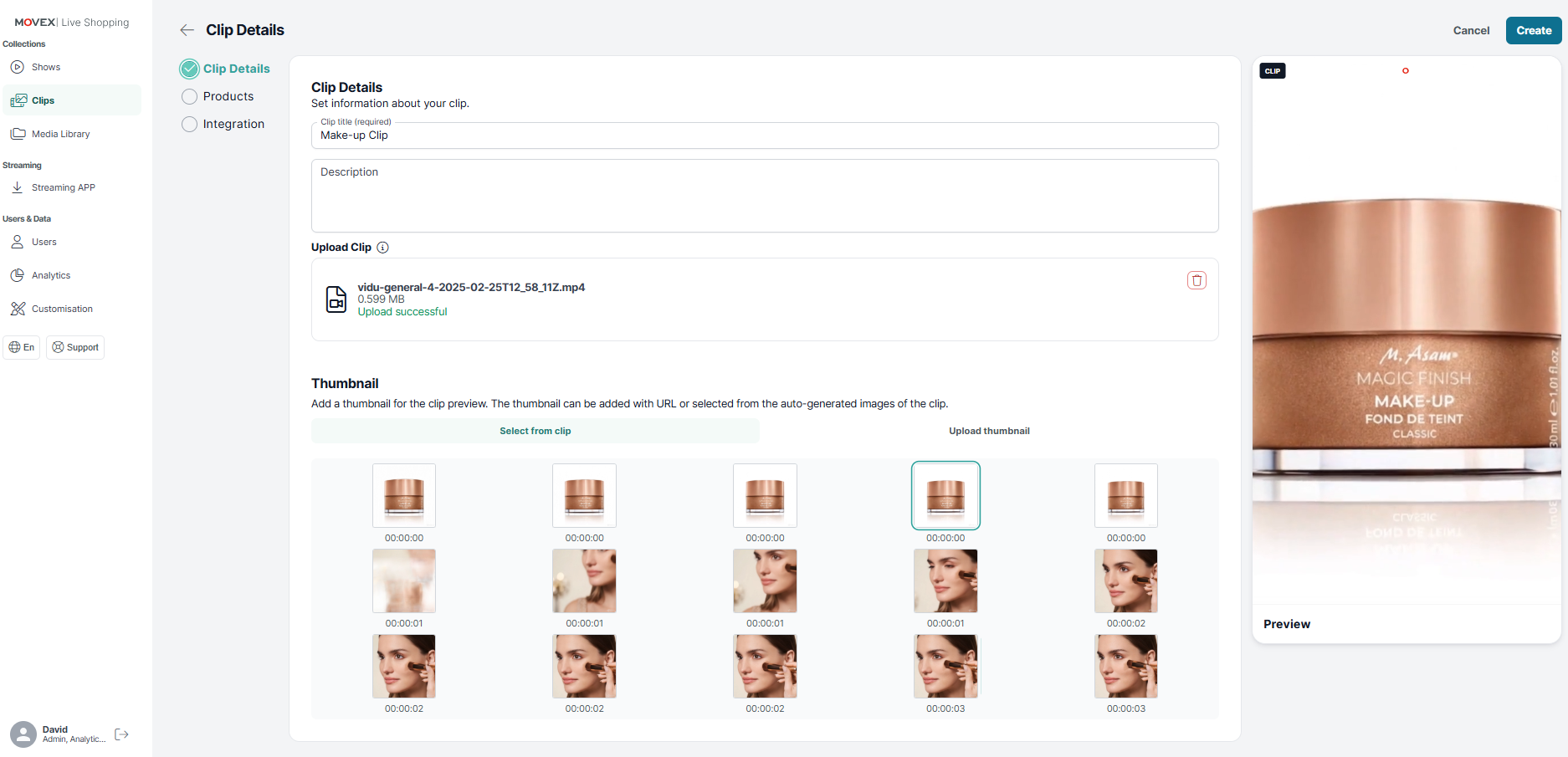Go to the Clip Details step label
1568x757 pixels.
click(237, 69)
